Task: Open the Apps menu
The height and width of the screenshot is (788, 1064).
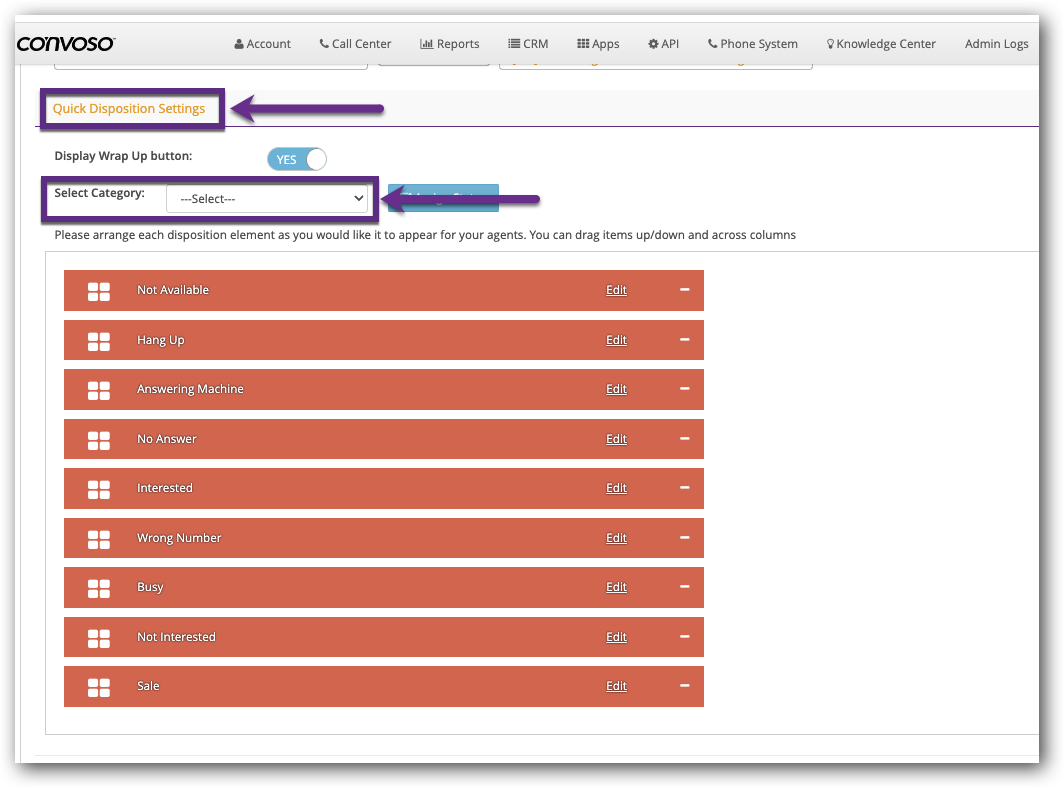Action: tap(598, 44)
